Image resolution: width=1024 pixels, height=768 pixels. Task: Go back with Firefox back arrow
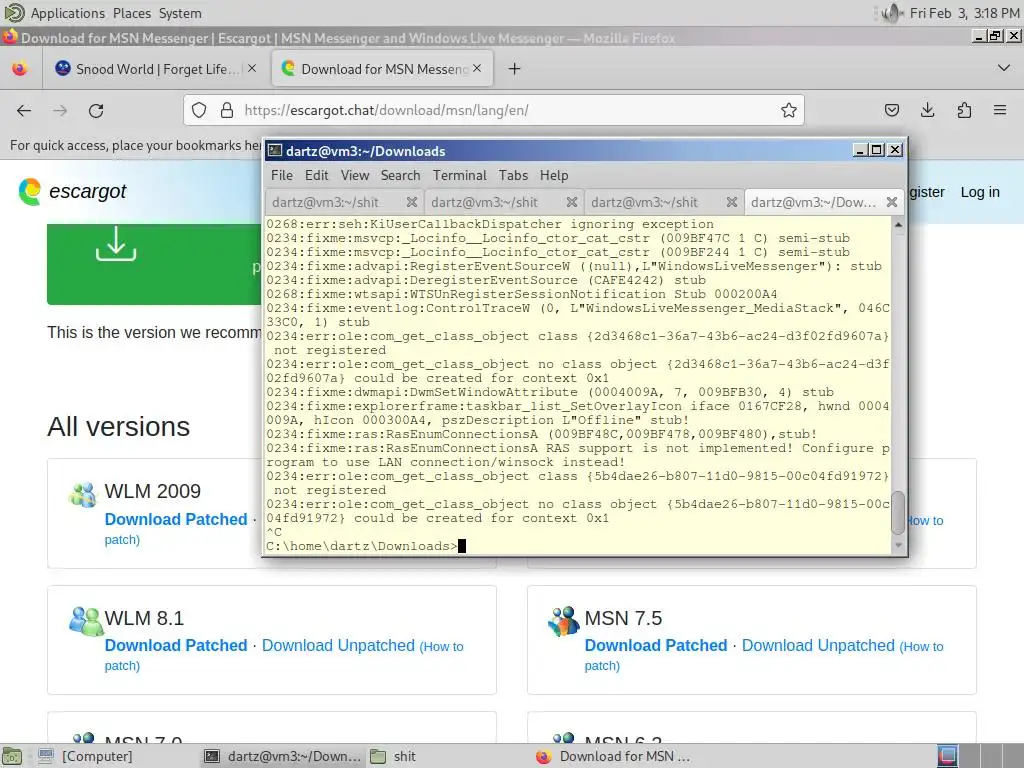click(24, 110)
